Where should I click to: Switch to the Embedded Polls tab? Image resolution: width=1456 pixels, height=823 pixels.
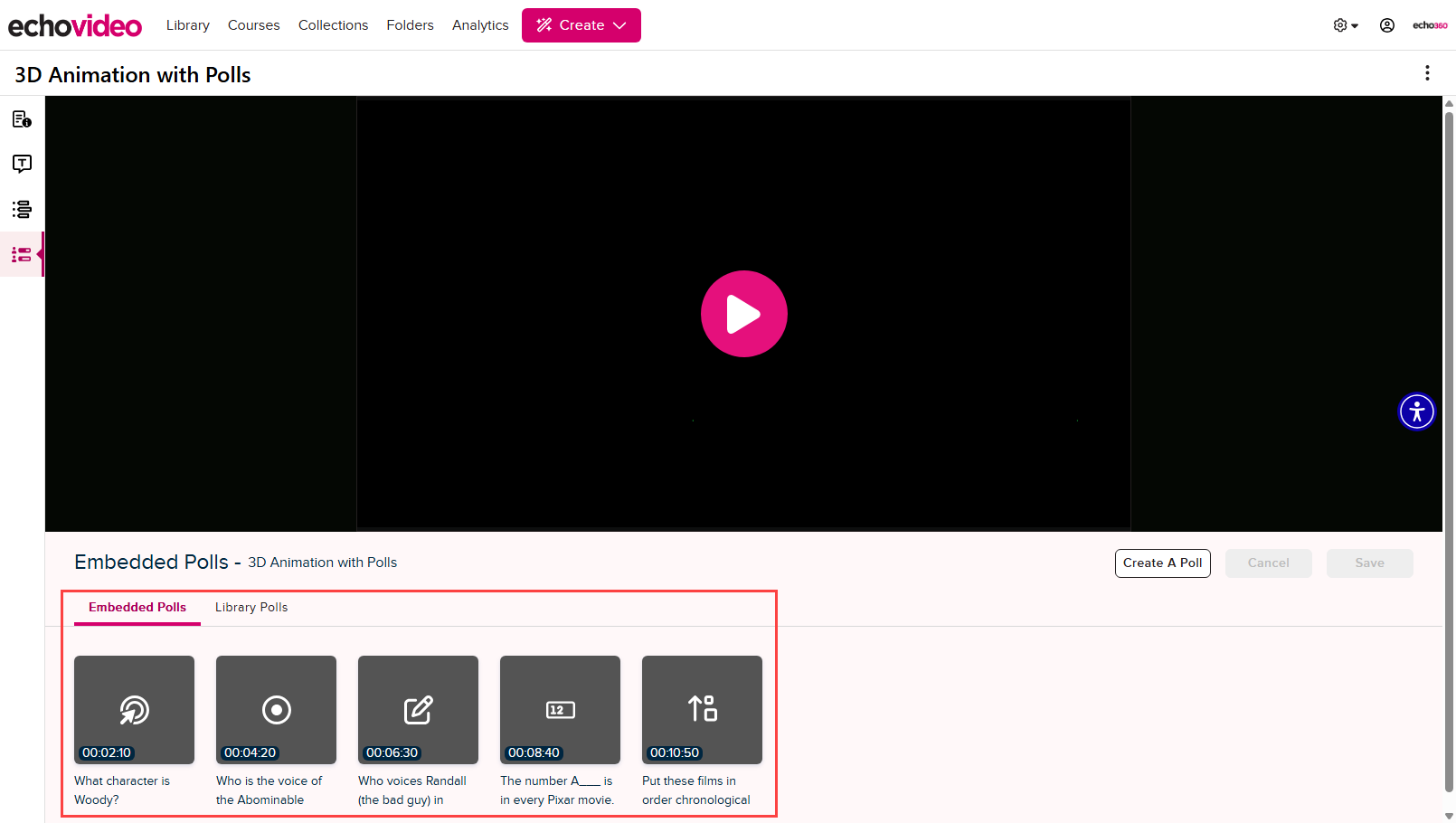tap(137, 607)
